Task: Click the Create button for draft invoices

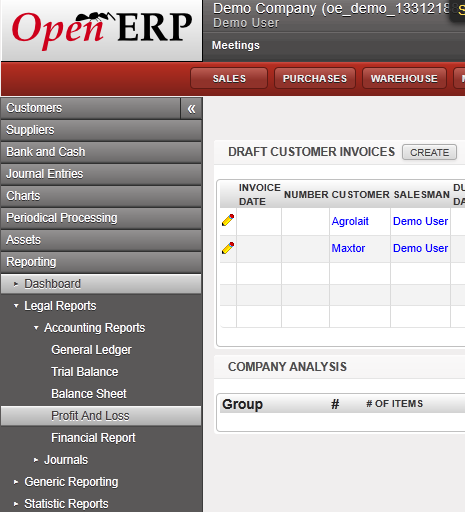Action: click(429, 152)
